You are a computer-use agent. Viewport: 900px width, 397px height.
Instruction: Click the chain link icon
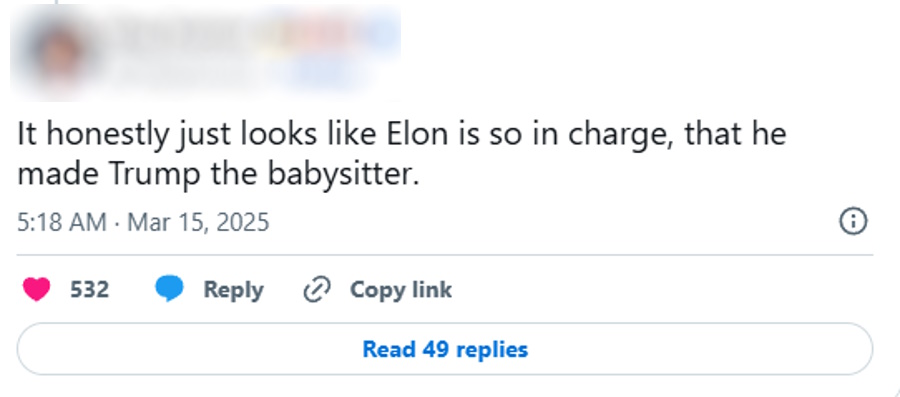316,289
